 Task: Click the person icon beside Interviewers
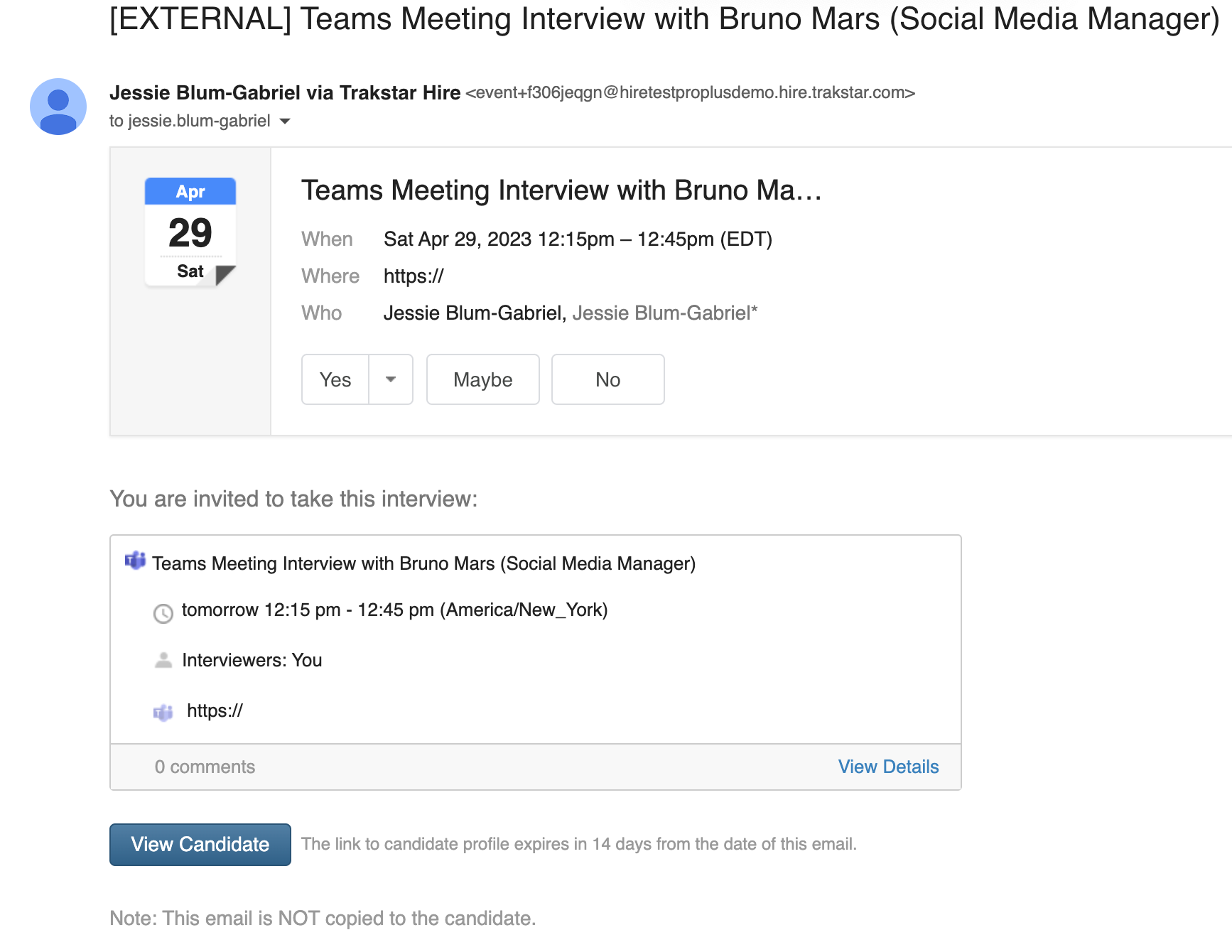[163, 660]
